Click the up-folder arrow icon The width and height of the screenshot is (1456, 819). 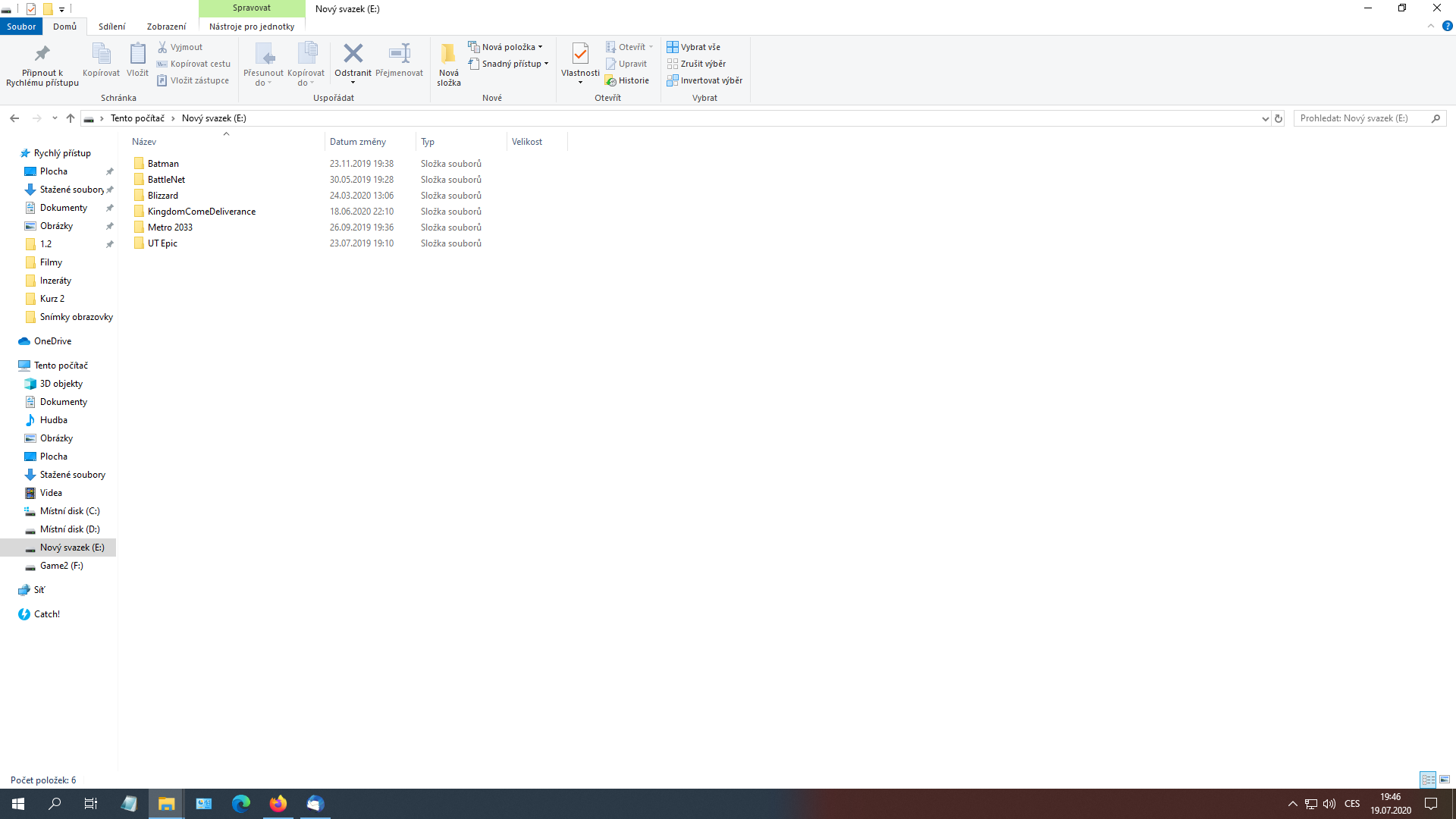point(71,118)
